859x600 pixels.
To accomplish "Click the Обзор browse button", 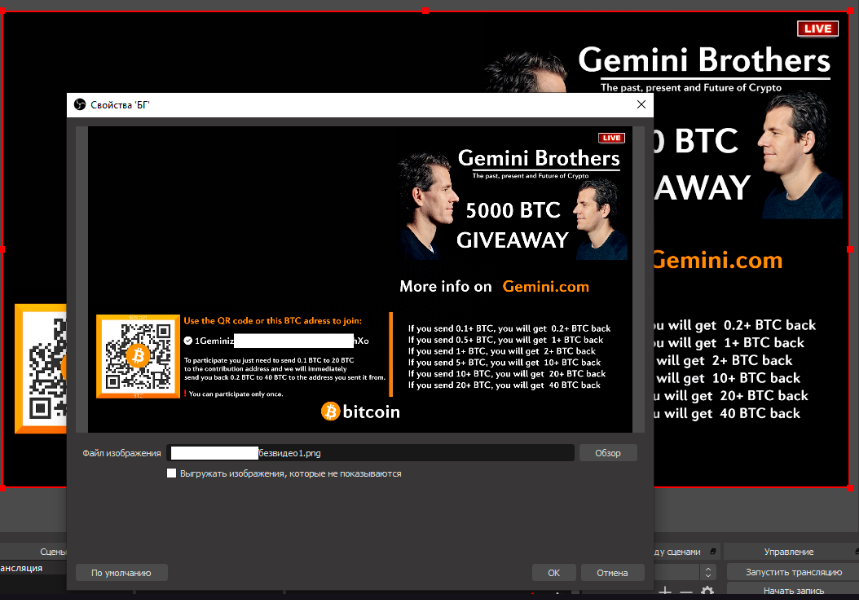I will point(608,453).
